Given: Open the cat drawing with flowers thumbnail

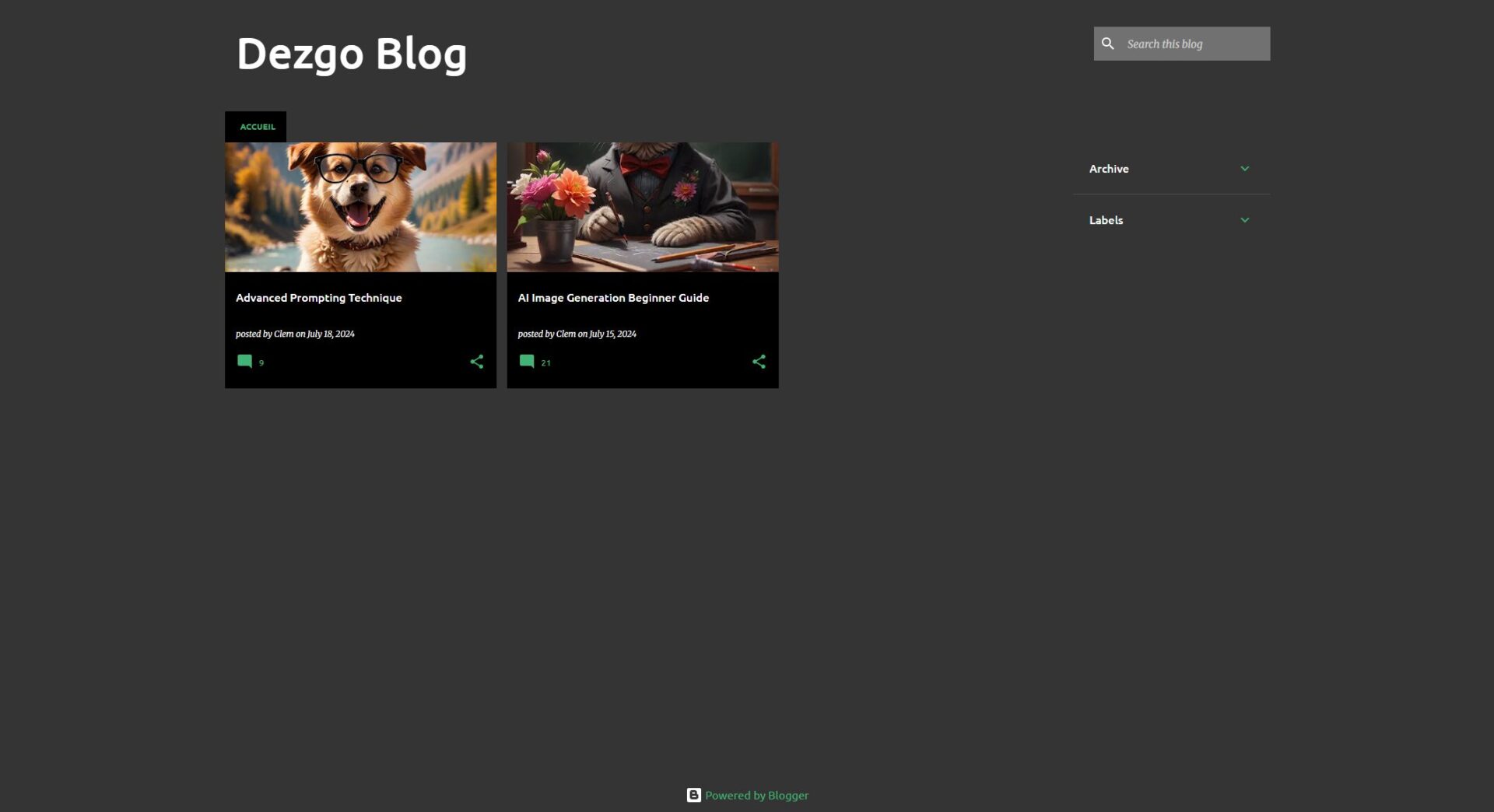Looking at the screenshot, I should [642, 207].
